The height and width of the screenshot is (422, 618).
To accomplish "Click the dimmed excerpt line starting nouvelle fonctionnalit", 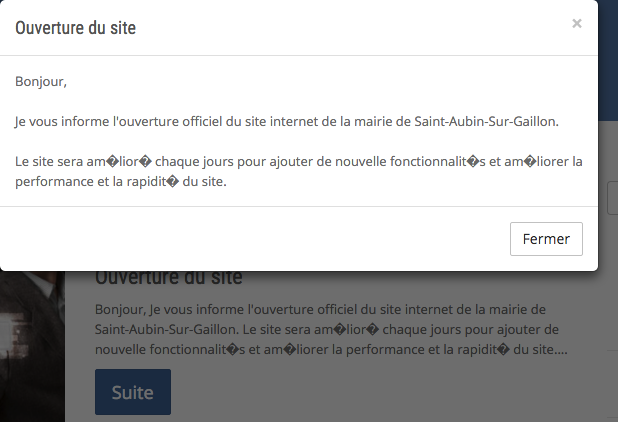I will (x=331, y=349).
